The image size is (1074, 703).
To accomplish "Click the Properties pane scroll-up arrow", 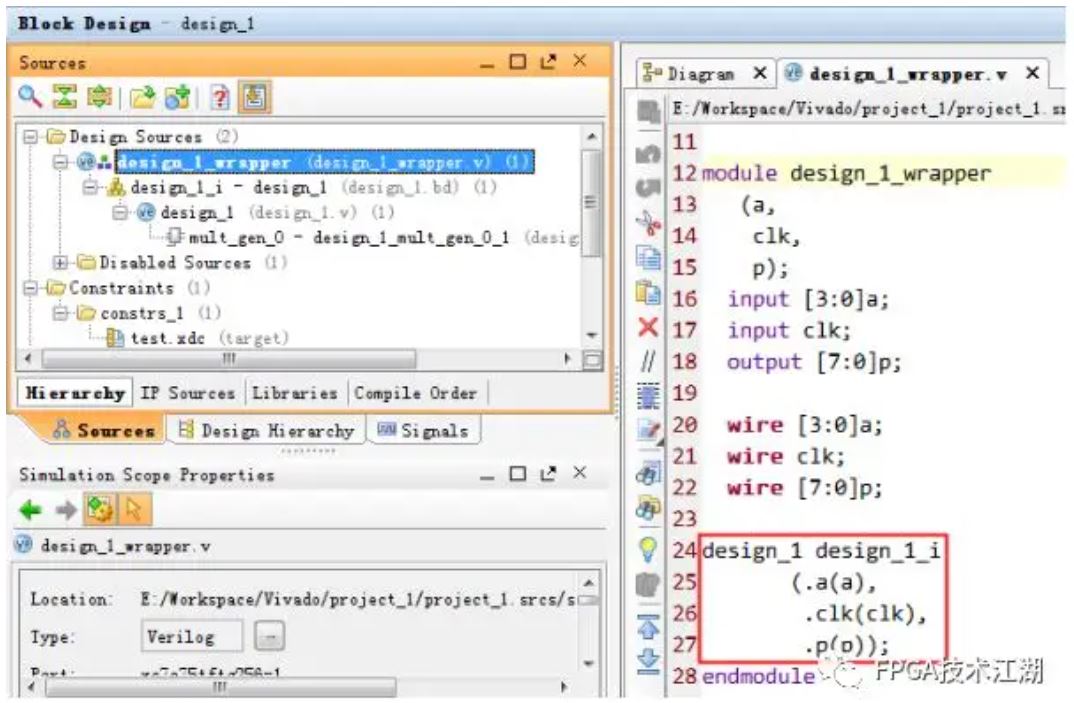I will click(x=589, y=583).
